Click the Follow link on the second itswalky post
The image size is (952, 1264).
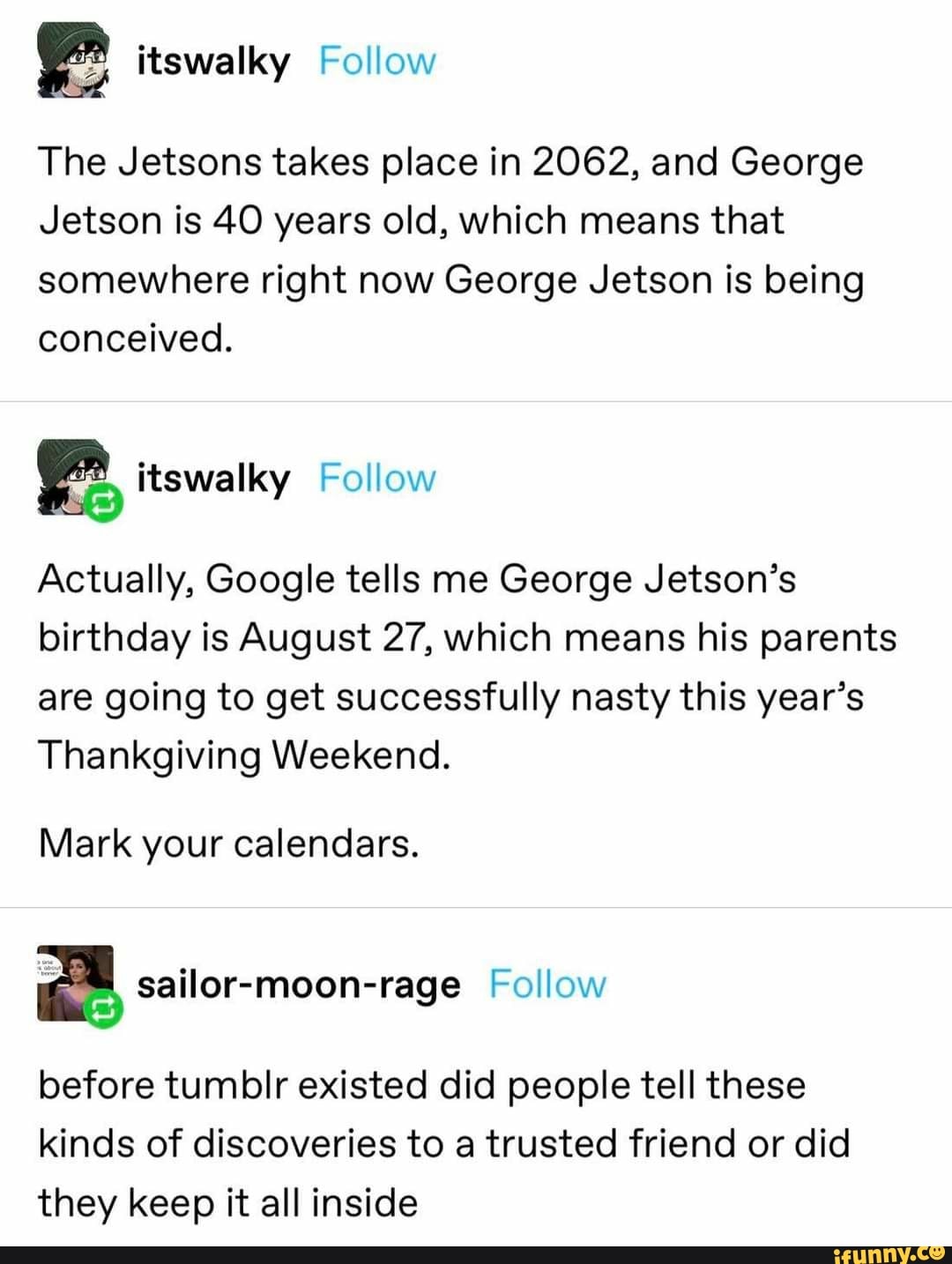(377, 479)
